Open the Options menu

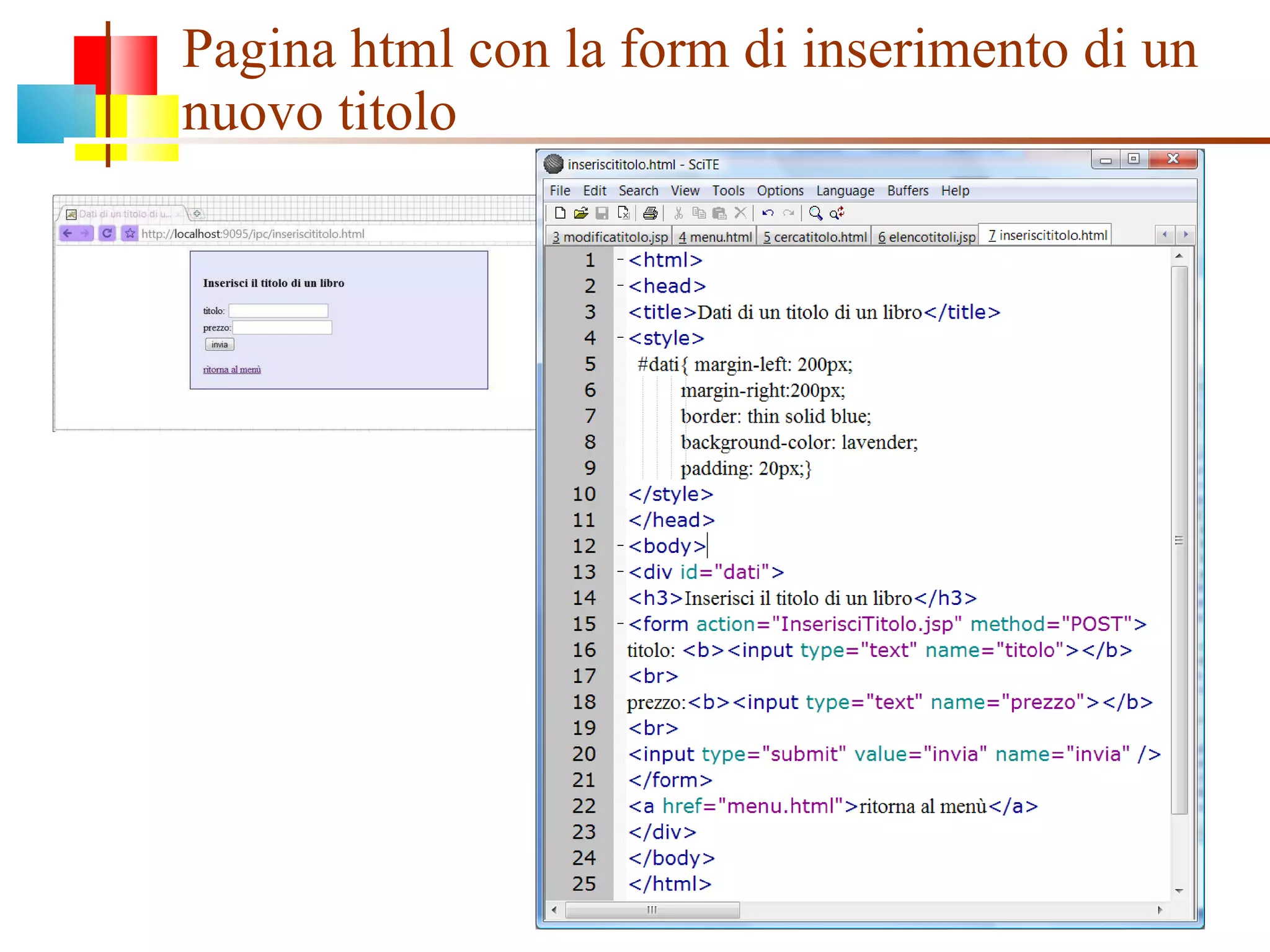(x=780, y=191)
